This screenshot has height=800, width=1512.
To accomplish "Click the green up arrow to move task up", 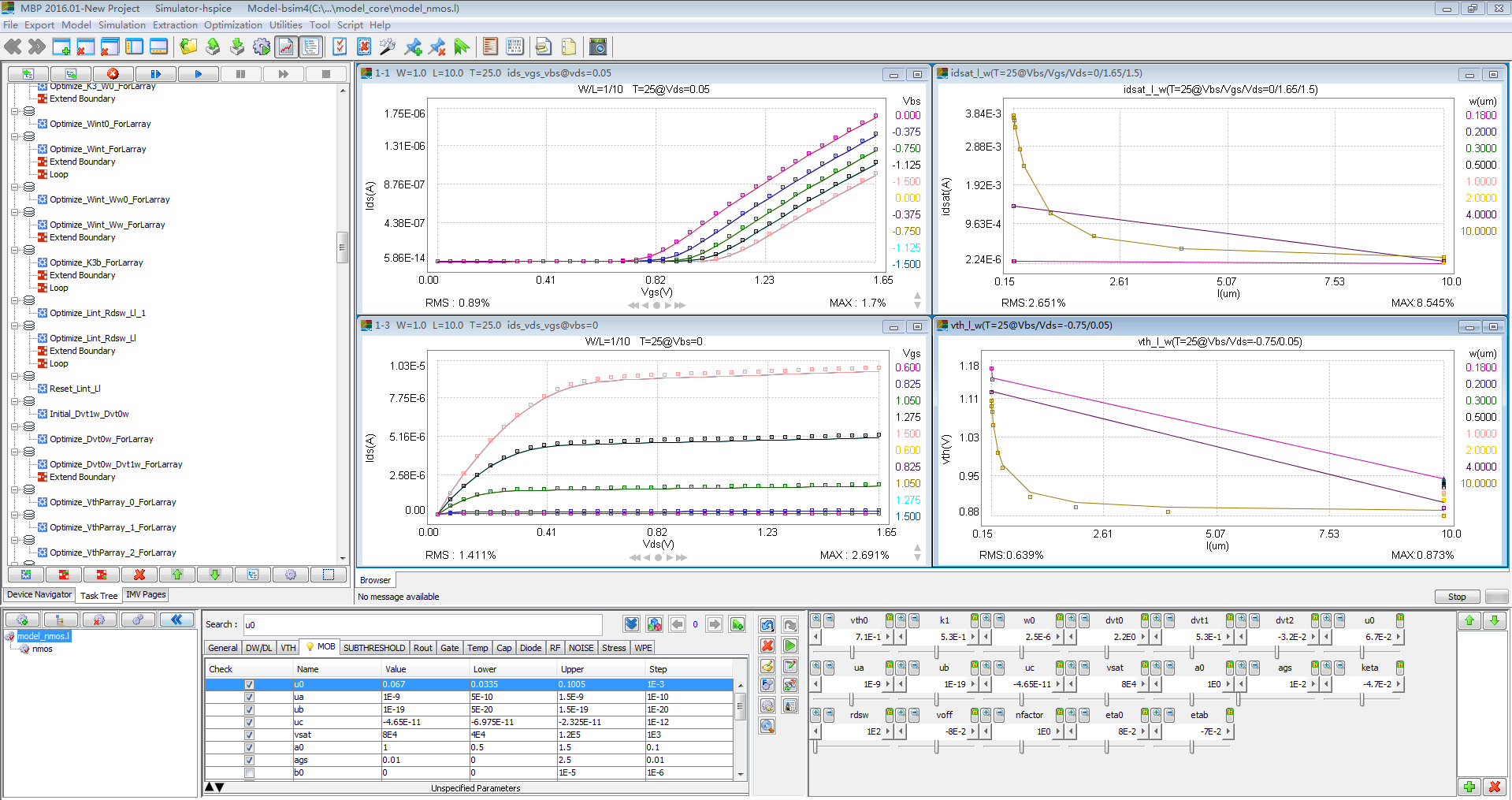I will [177, 575].
